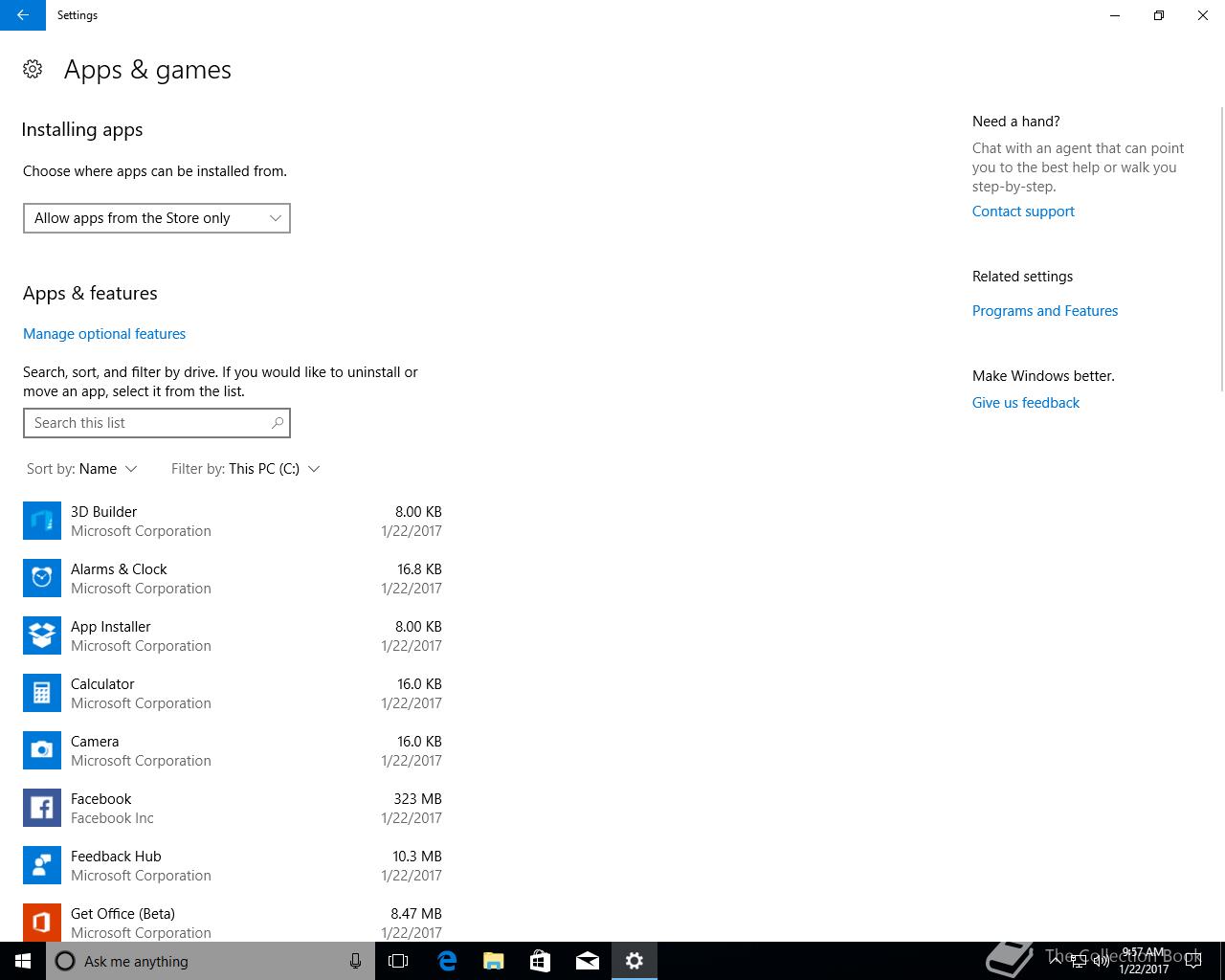
Task: Click the Apps & features heading
Action: click(90, 293)
